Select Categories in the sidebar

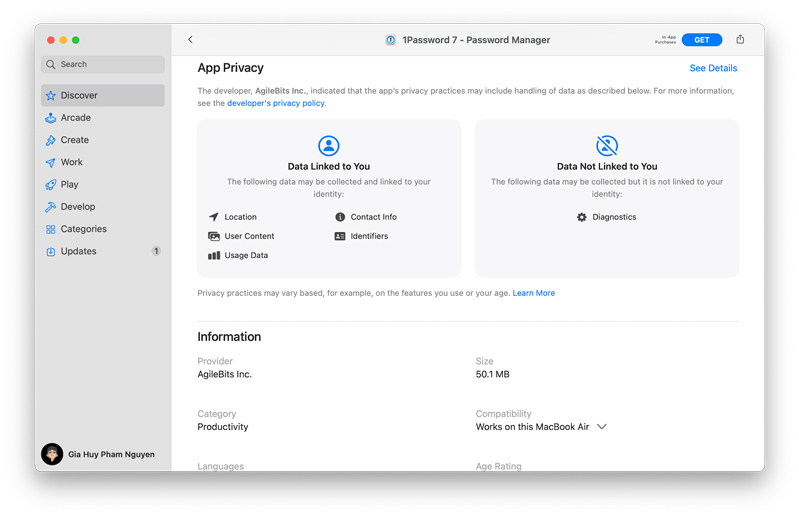(x=83, y=229)
